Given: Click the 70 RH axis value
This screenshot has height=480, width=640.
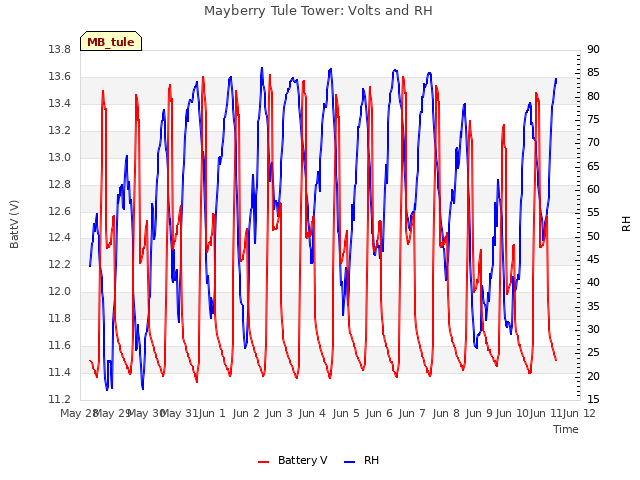Looking at the screenshot, I should point(593,143).
